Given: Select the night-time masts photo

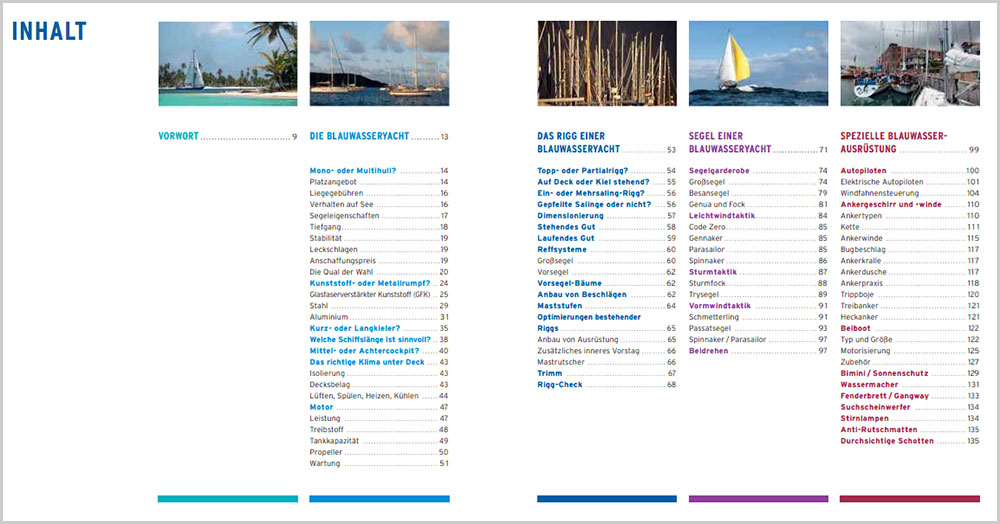Looking at the screenshot, I should click(x=607, y=63).
